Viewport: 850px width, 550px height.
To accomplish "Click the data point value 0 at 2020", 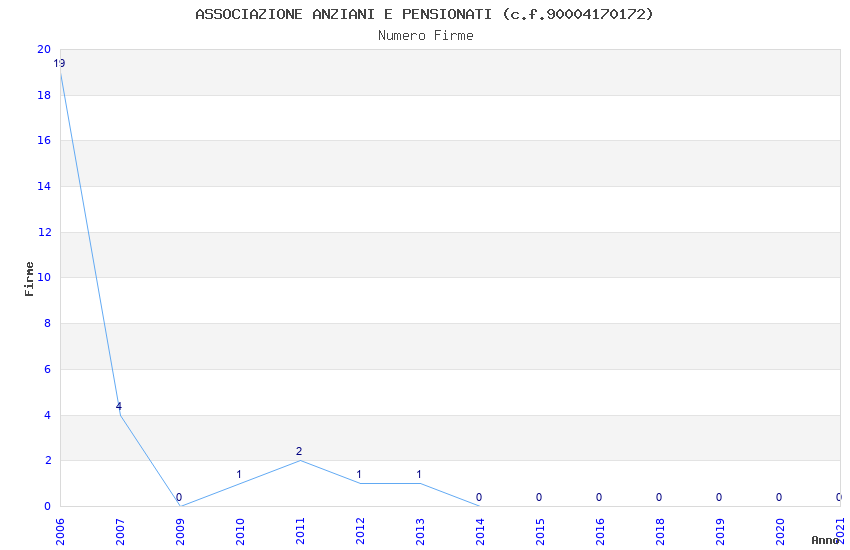I will (x=779, y=497).
